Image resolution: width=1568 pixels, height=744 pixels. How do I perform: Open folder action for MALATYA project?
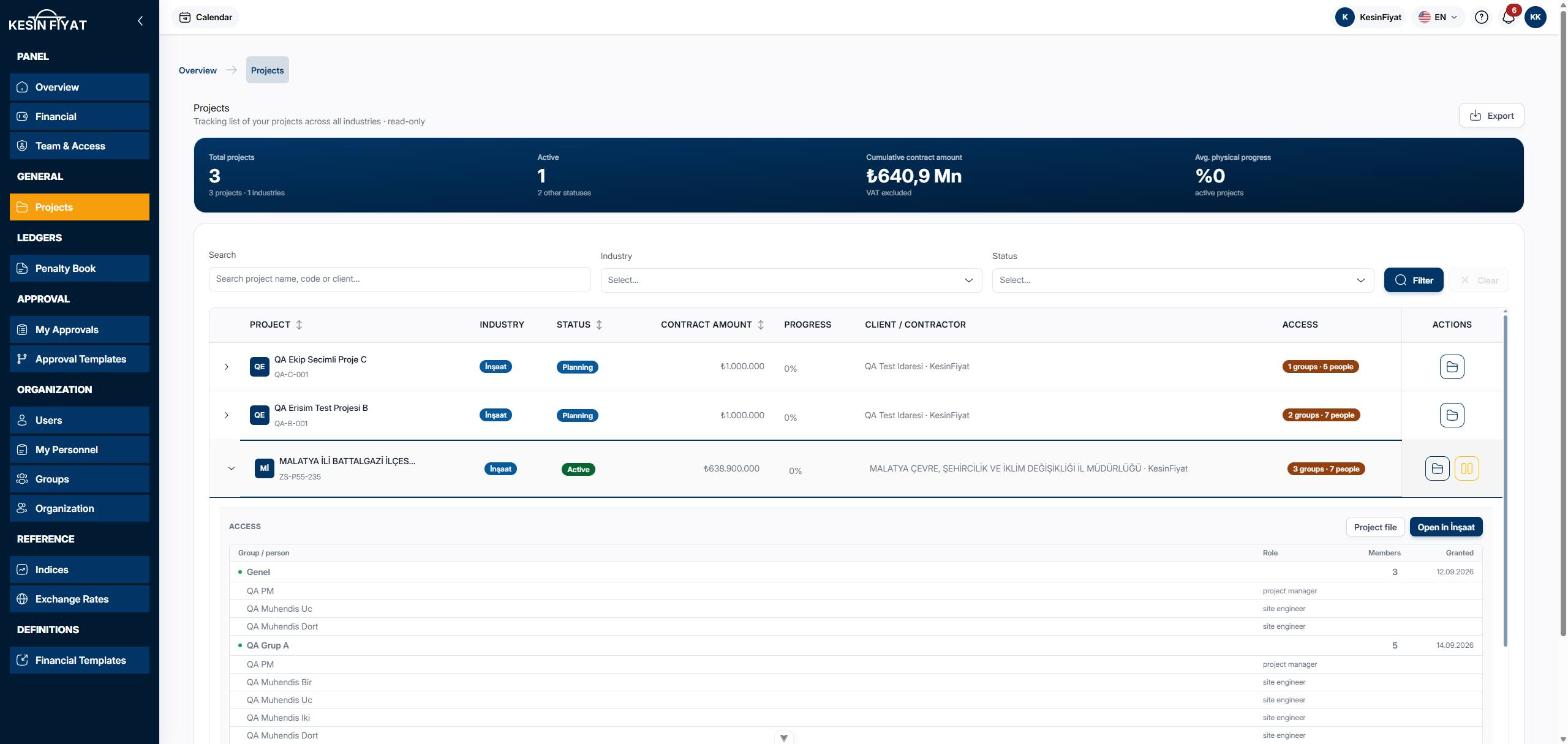(x=1437, y=468)
